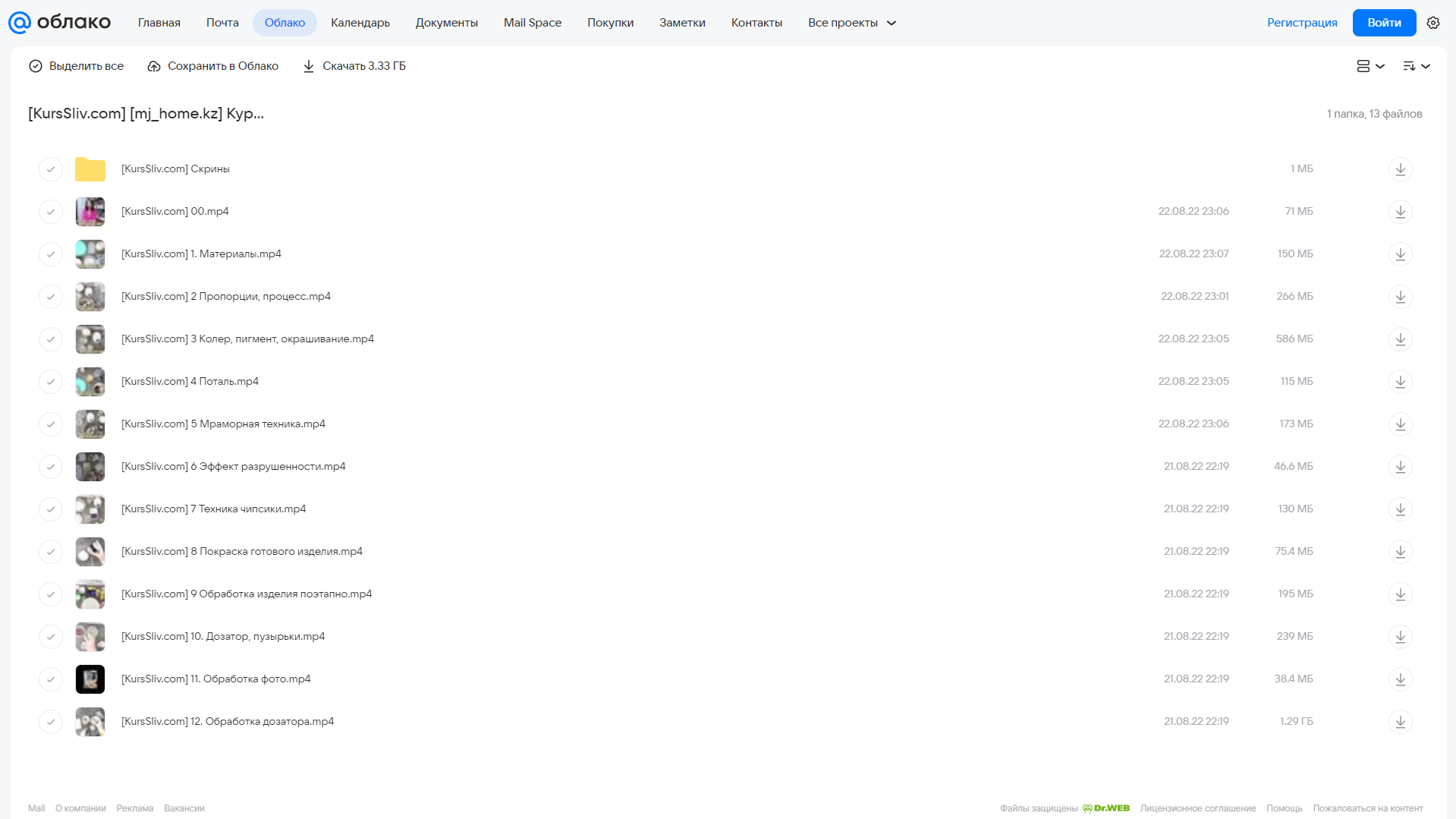The height and width of the screenshot is (819, 1456).
Task: Click download icon for 7 Техника чипсики.mp4
Action: click(1400, 509)
